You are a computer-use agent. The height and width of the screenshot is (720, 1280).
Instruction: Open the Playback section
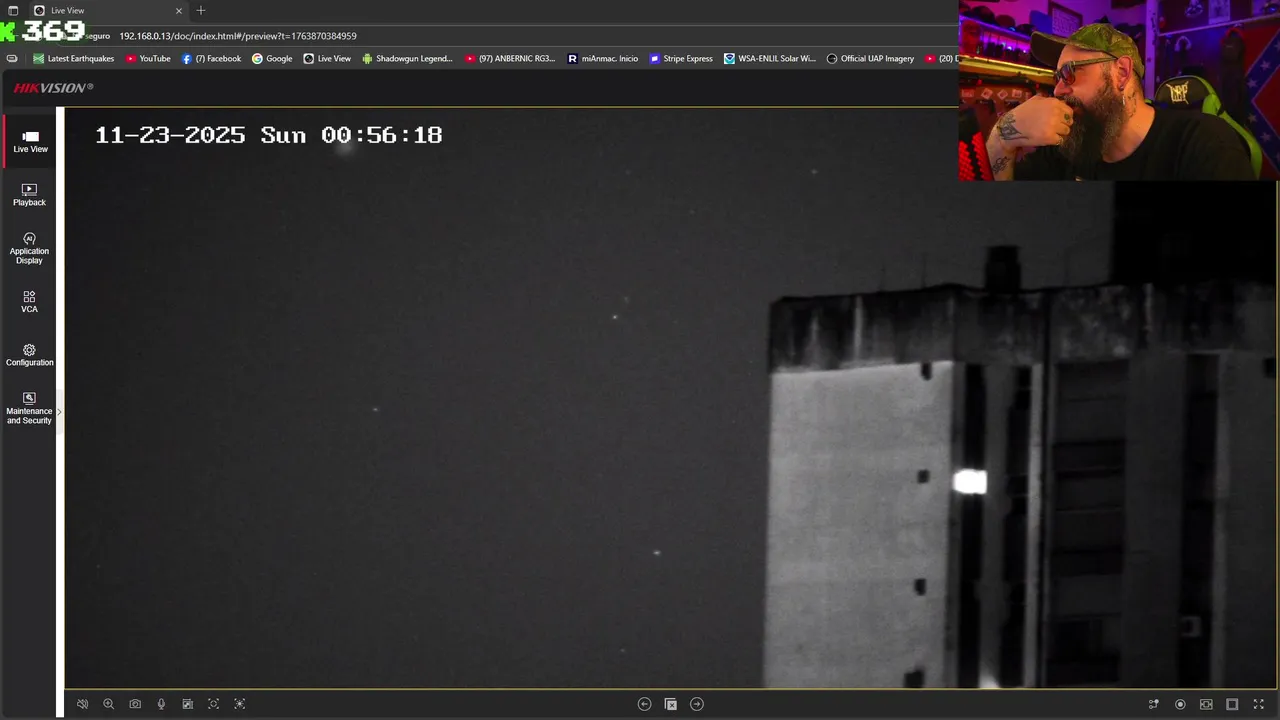[x=29, y=195]
